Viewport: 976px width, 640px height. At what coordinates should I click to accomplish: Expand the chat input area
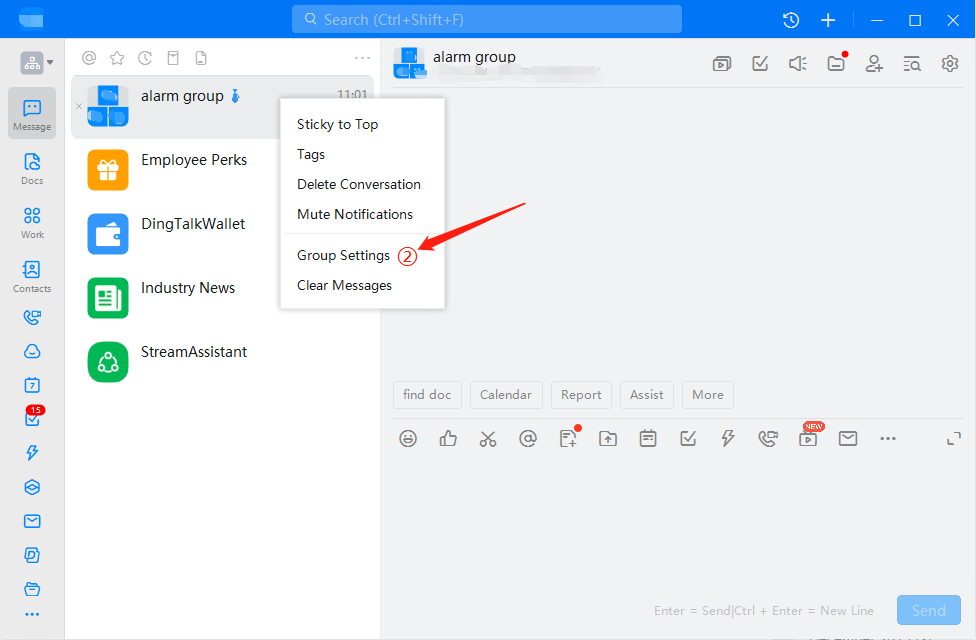tap(954, 438)
